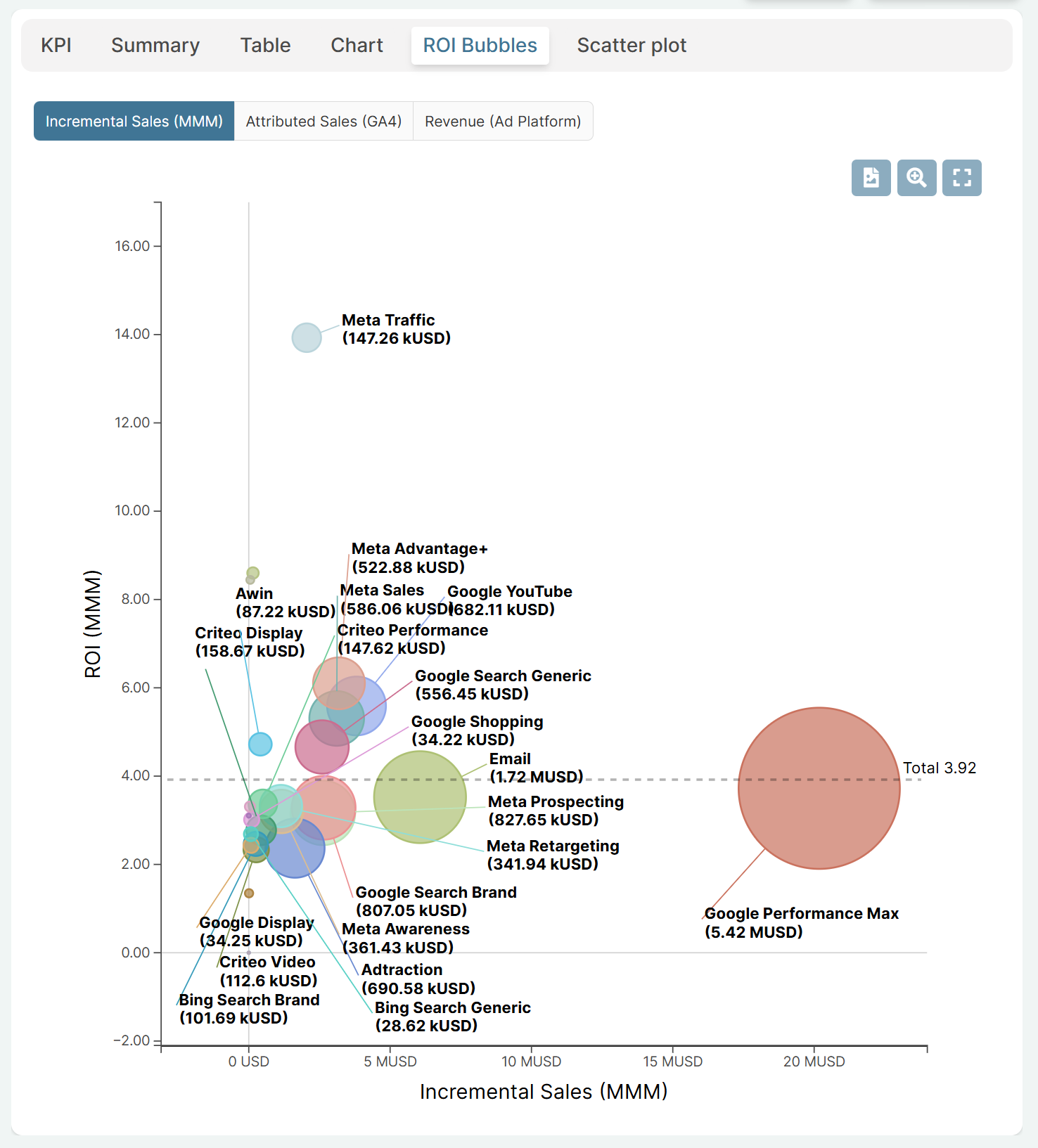Switch to the Scatter plot tab
This screenshot has height=1148, width=1038.
(x=632, y=46)
